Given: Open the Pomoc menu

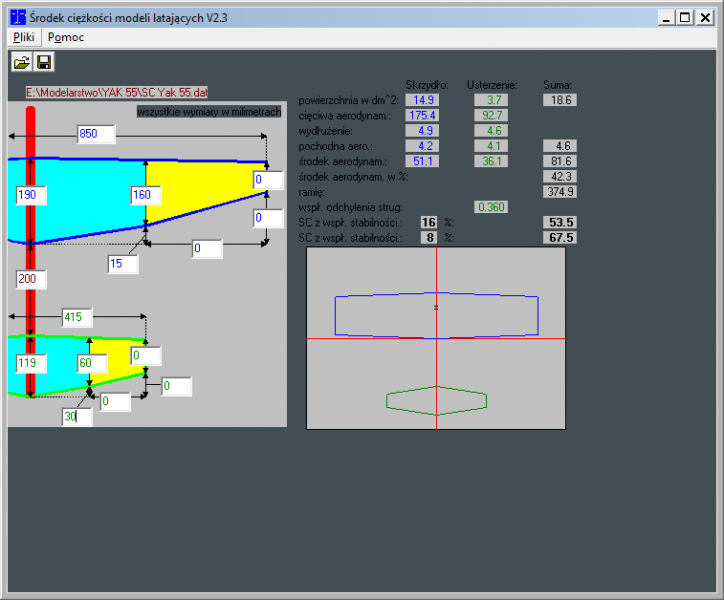Looking at the screenshot, I should point(66,37).
